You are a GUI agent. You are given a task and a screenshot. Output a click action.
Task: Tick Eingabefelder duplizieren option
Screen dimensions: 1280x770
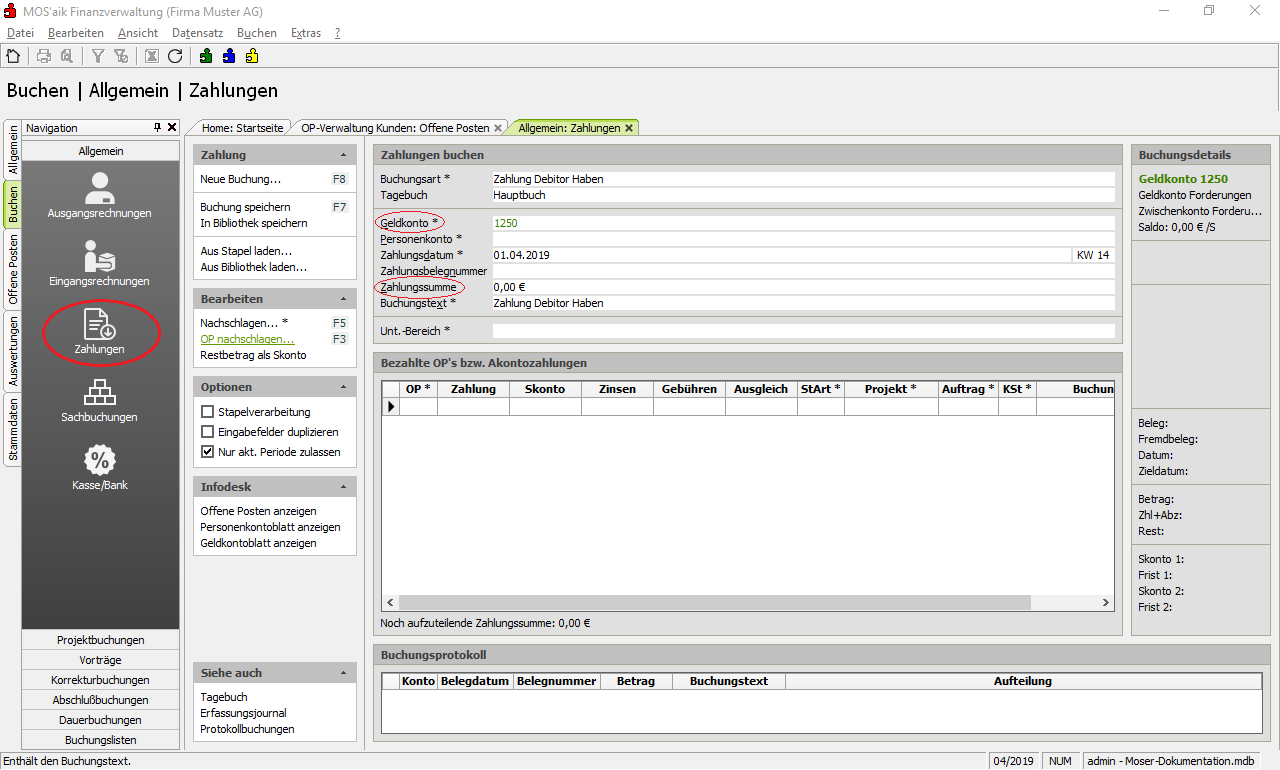208,432
